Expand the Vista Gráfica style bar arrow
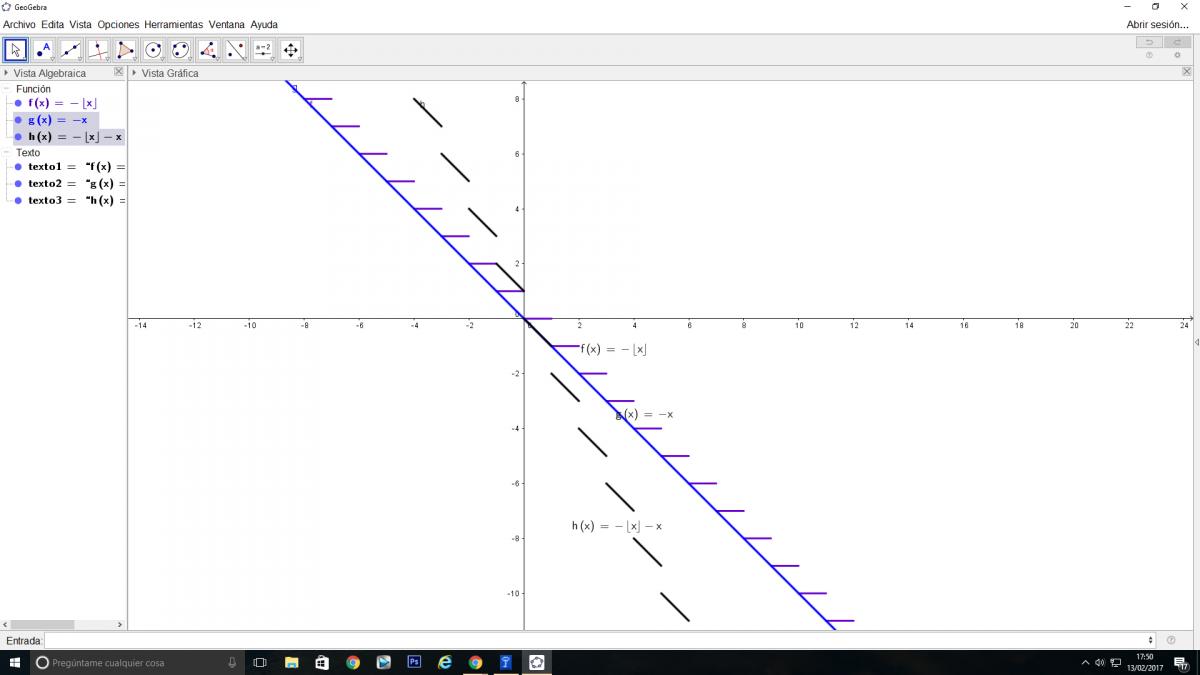Screen dimensions: 1200x675 [134, 73]
